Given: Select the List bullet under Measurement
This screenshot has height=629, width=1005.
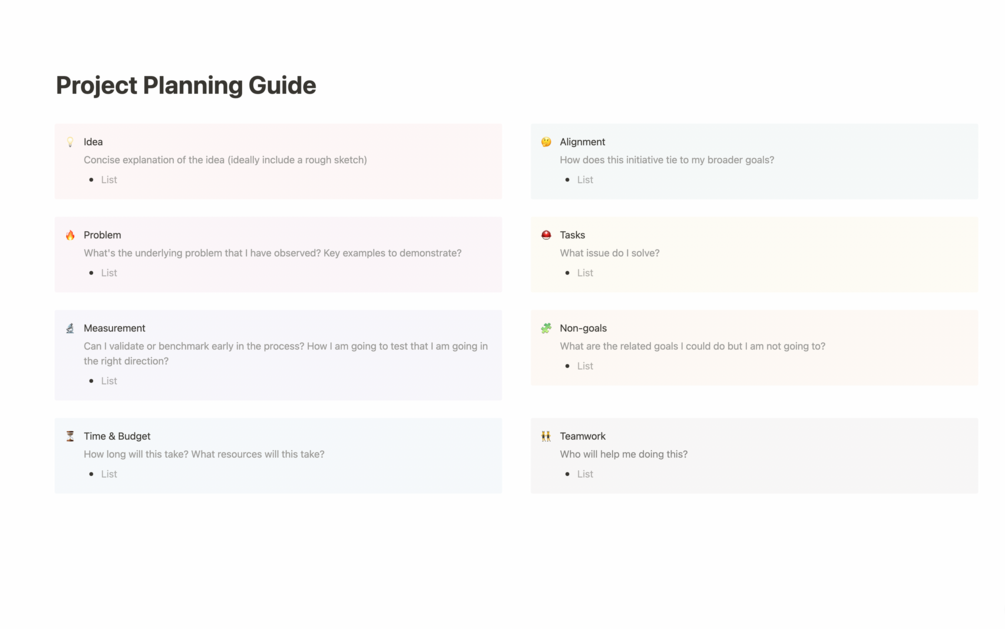Looking at the screenshot, I should pos(109,381).
